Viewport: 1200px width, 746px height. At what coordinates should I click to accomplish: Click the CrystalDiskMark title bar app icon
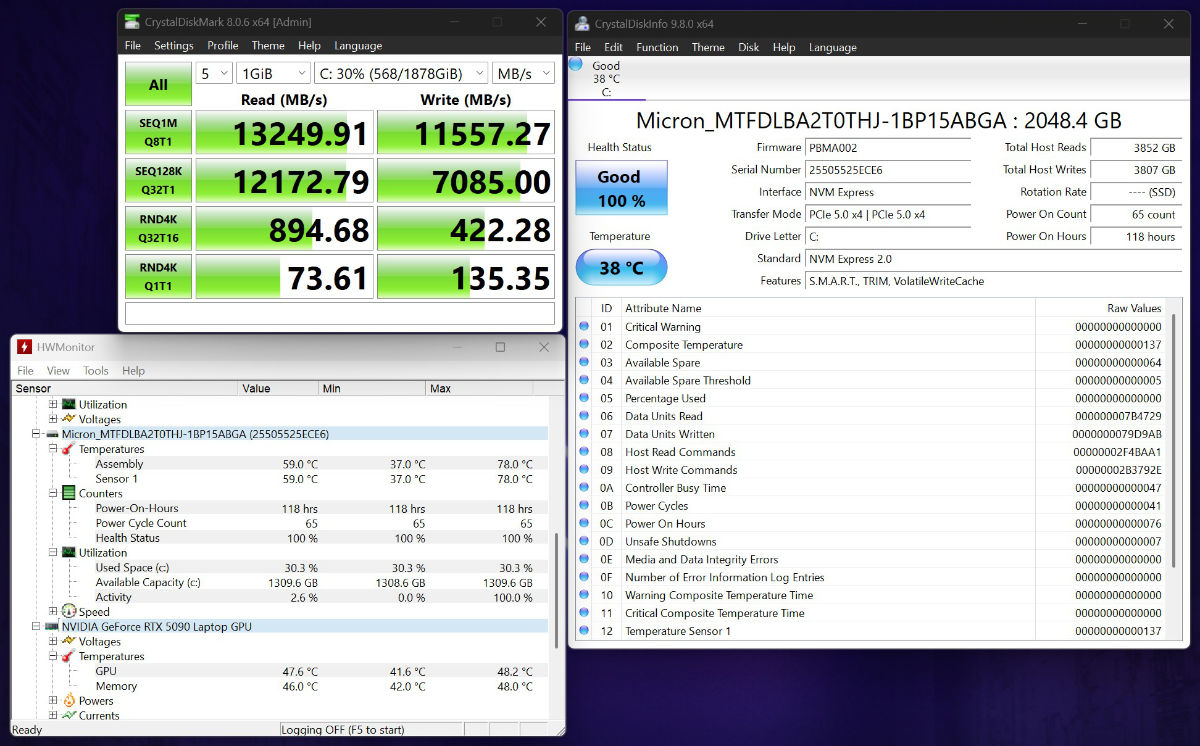pyautogui.click(x=133, y=22)
